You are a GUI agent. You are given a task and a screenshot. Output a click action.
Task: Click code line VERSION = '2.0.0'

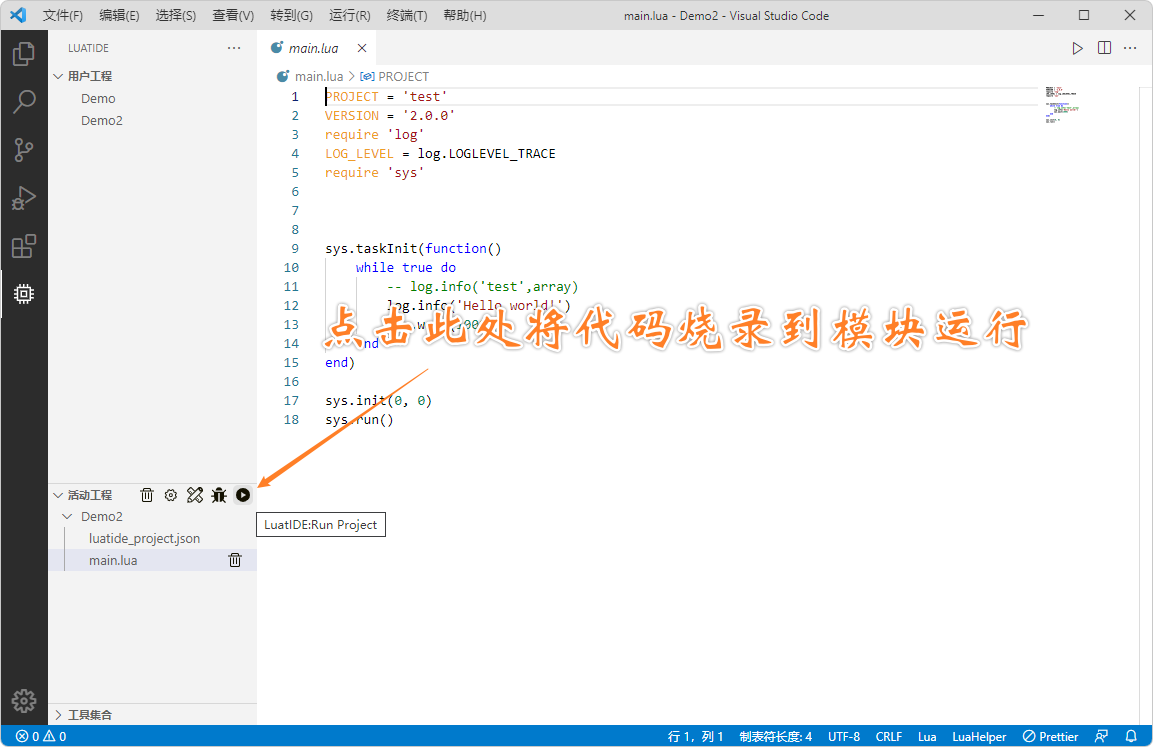[x=390, y=115]
